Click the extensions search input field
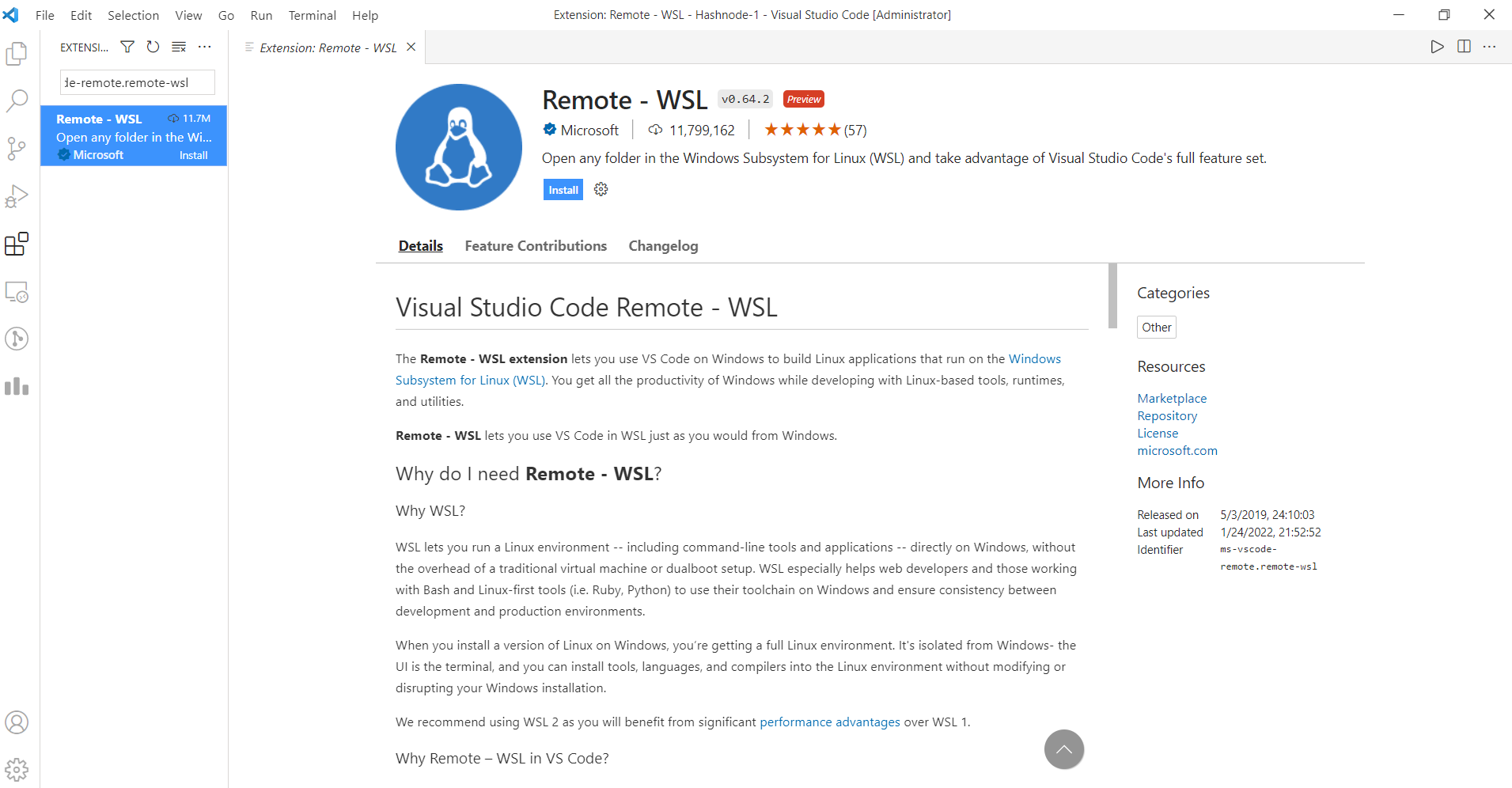1512x788 pixels. (138, 82)
